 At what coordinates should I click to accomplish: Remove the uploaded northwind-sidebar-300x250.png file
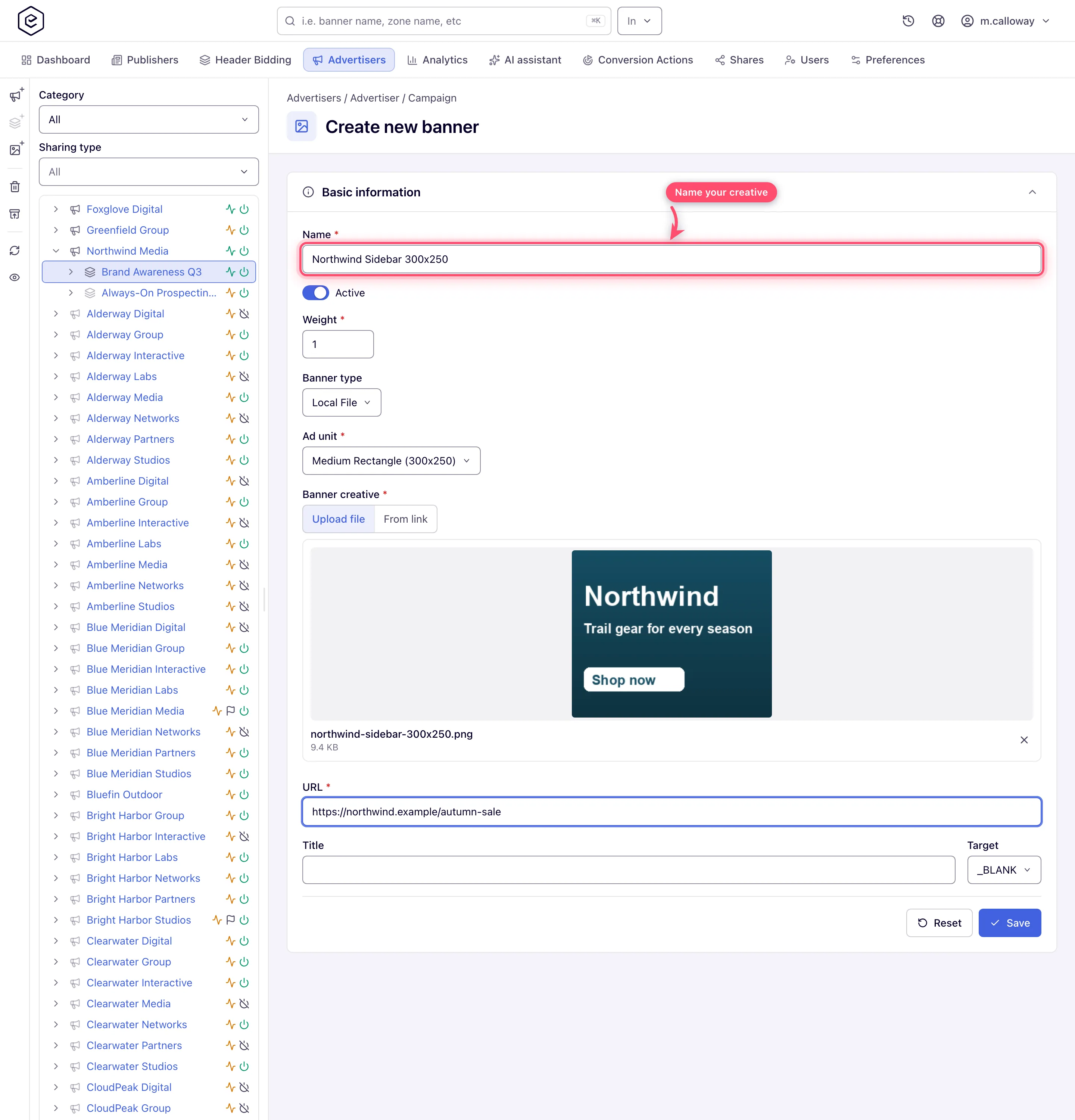tap(1024, 740)
